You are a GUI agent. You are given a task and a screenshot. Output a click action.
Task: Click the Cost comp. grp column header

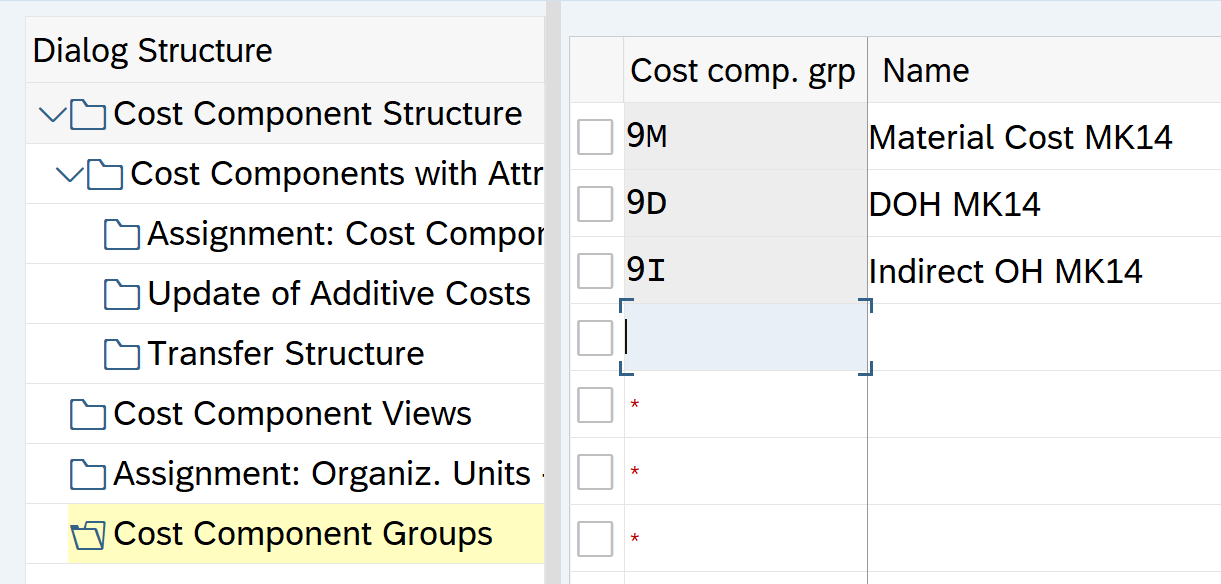pyautogui.click(x=743, y=71)
